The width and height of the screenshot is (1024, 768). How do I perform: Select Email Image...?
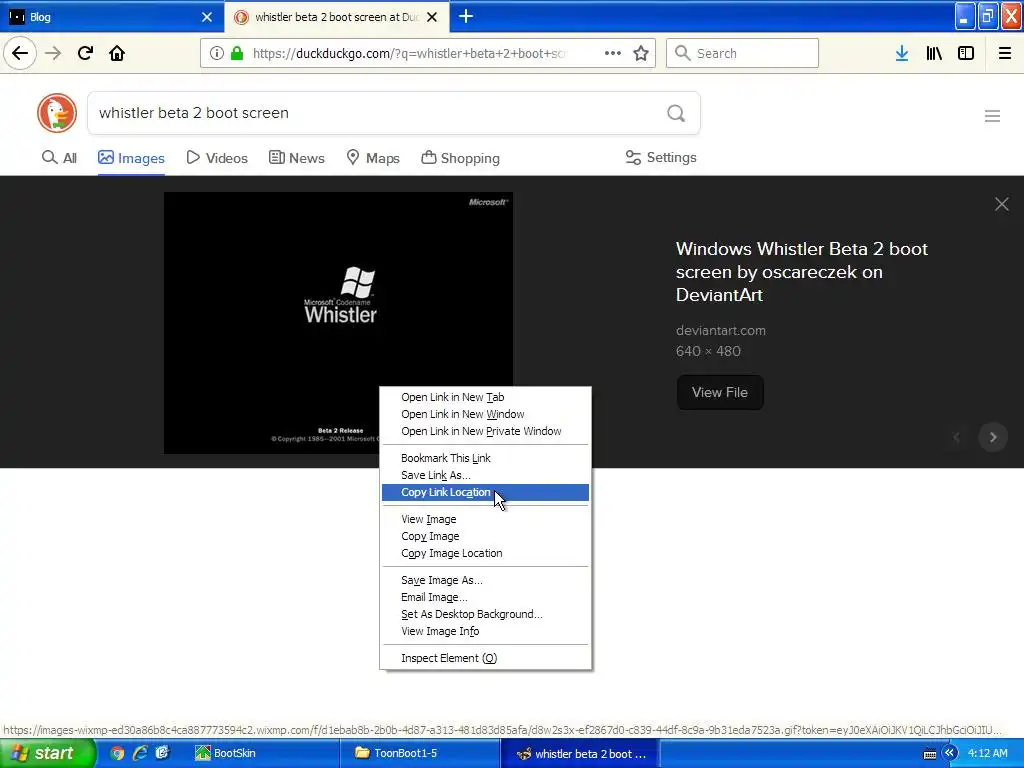485,597
